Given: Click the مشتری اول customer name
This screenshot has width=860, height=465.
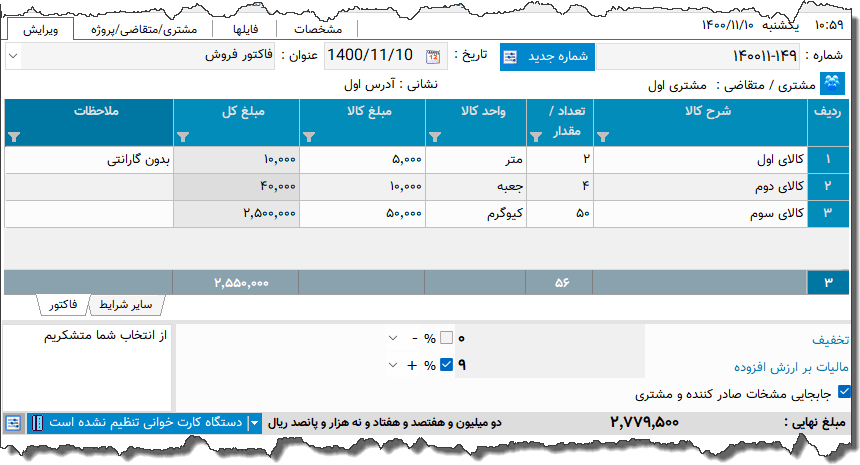Looking at the screenshot, I should click(x=677, y=86).
